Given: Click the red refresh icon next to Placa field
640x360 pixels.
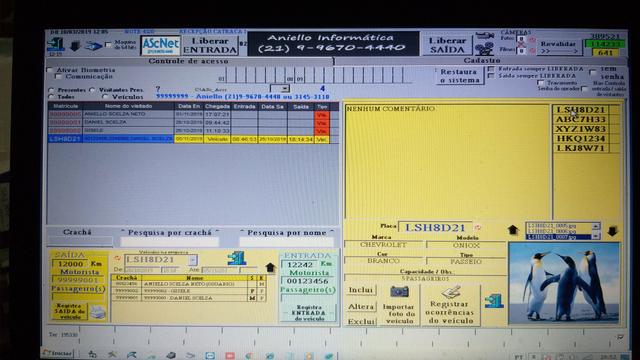Looking at the screenshot, I should (x=478, y=227).
